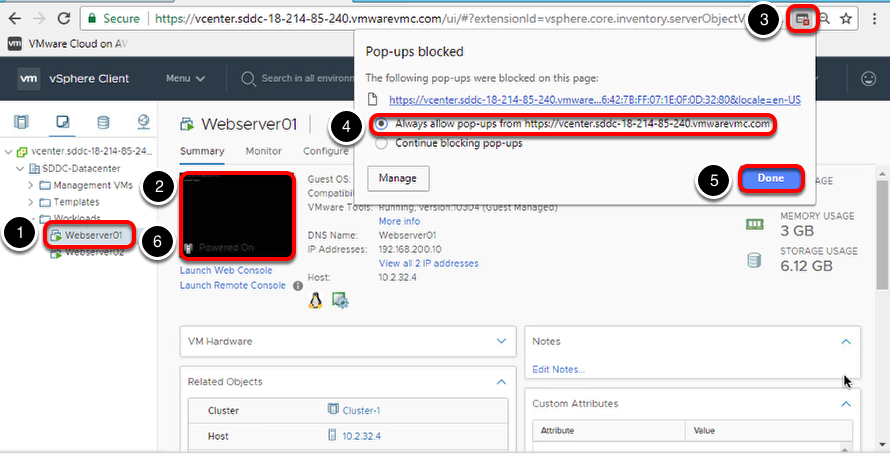Click the pop-up blocked icon in address bar
This screenshot has height=458, width=890.
[x=801, y=19]
